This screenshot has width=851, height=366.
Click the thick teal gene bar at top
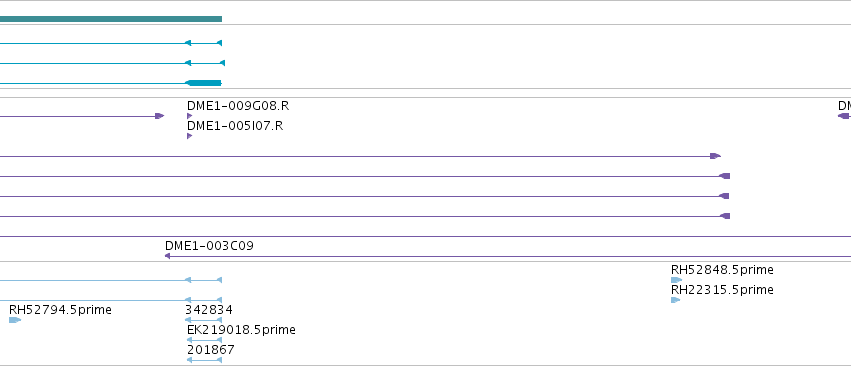[111, 19]
